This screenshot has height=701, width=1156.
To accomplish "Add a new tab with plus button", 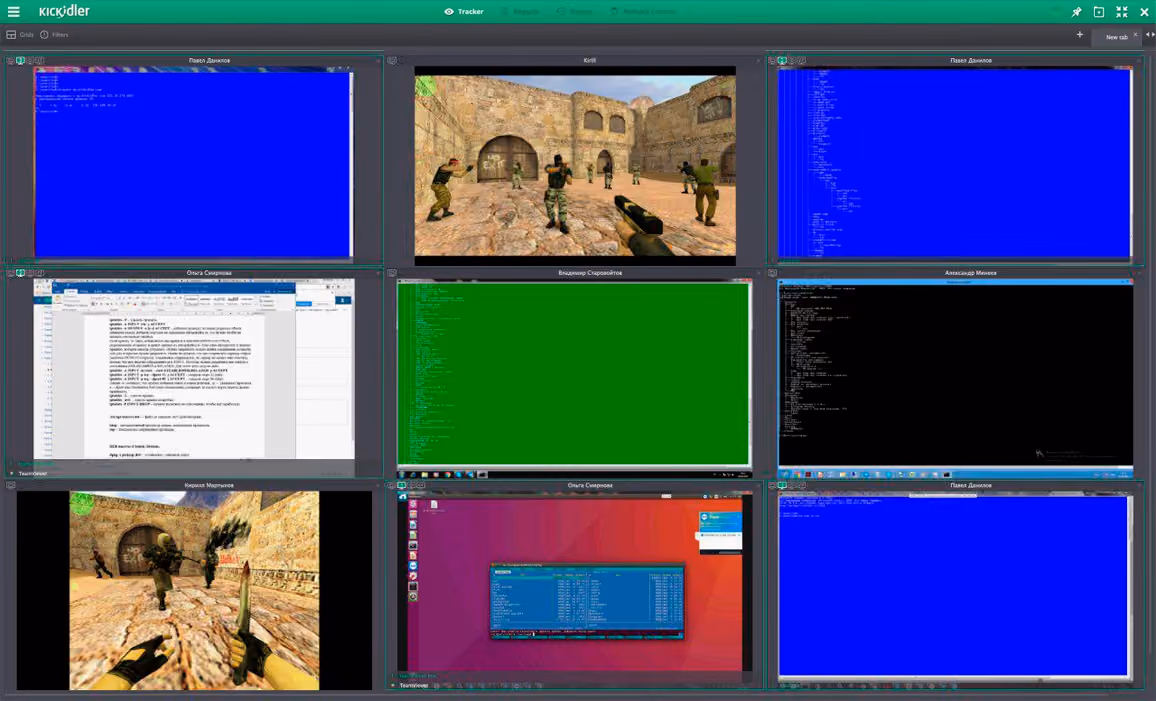I will click(1079, 35).
